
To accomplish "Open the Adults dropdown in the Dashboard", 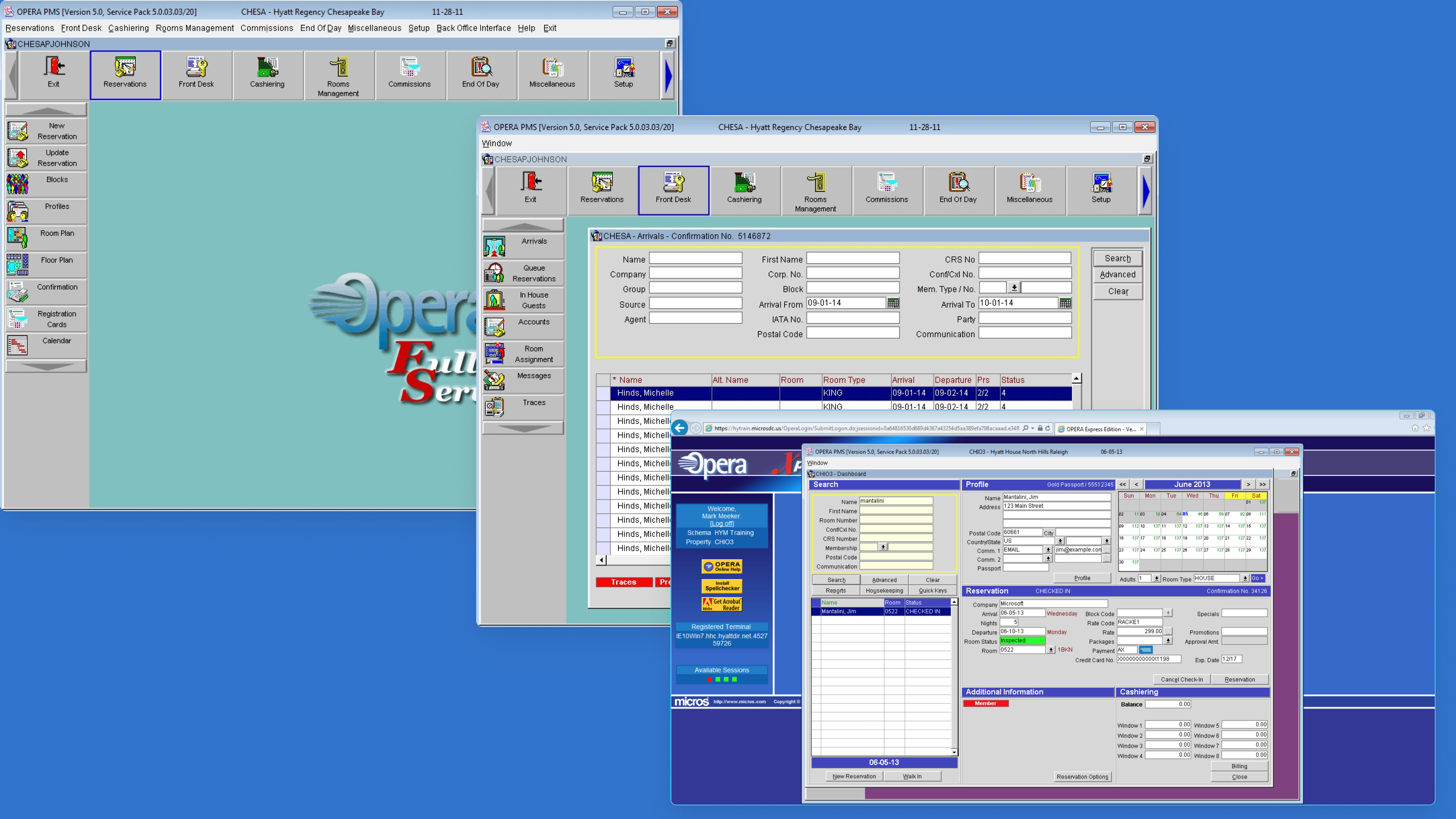I will coord(1156,578).
